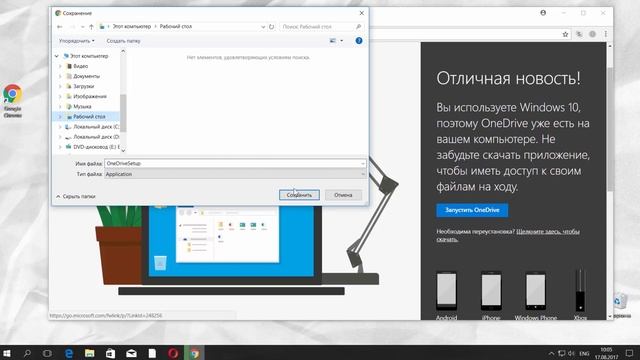Bookmark the page with the Chrome star
The height and width of the screenshot is (360, 640).
[565, 34]
